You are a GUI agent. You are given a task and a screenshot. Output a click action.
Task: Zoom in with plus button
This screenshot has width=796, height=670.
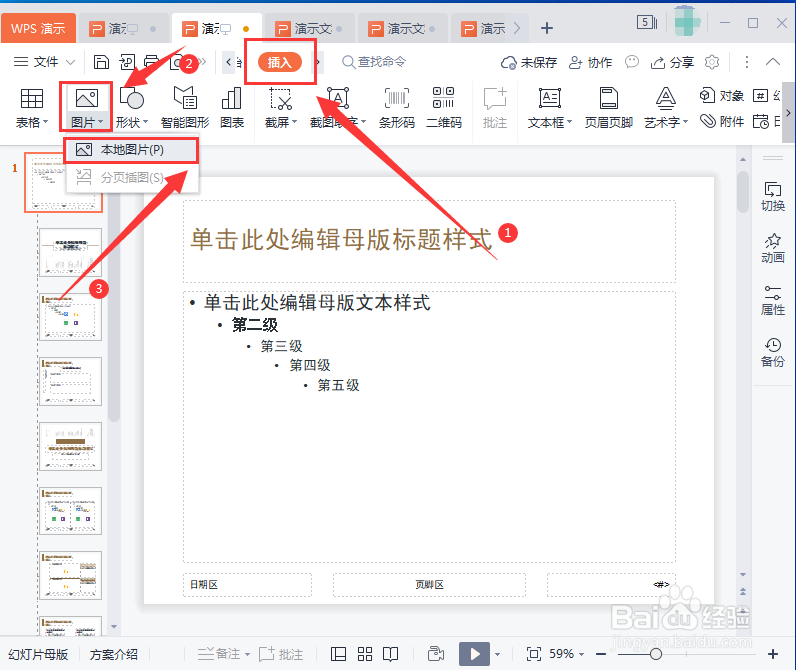773,654
